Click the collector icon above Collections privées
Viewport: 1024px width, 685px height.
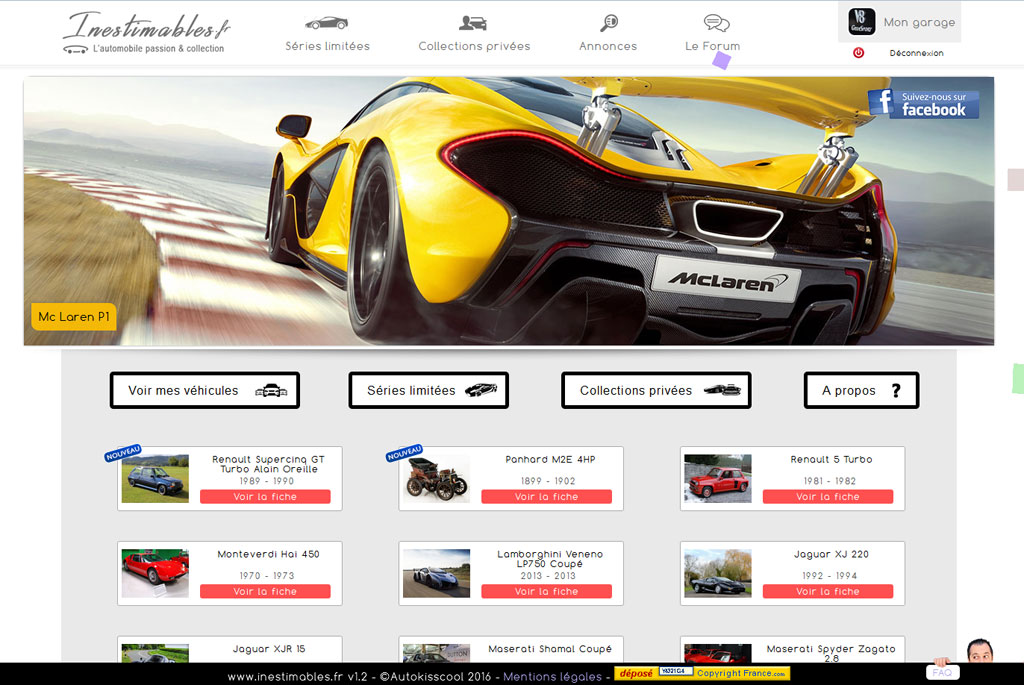pos(473,24)
